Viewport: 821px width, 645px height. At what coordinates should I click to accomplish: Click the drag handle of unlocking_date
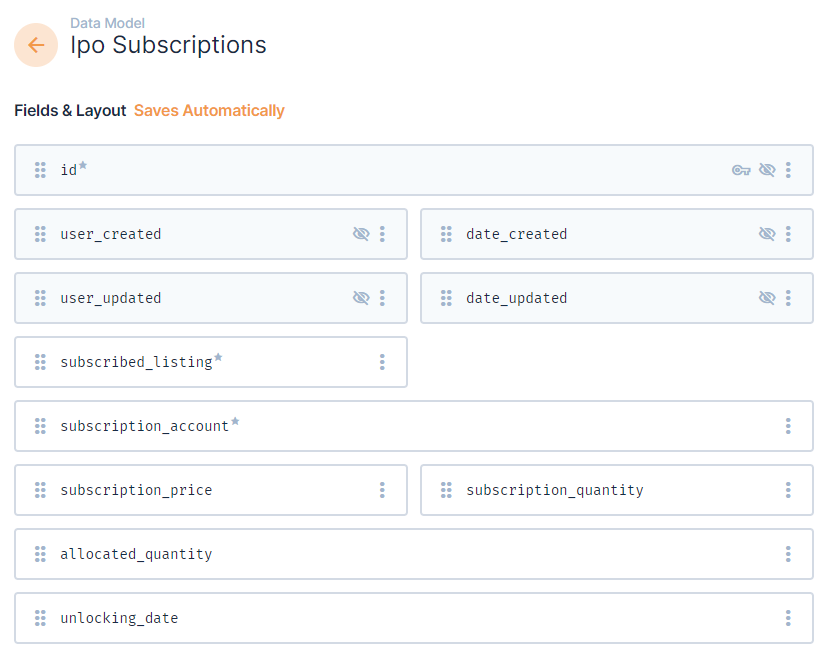pyautogui.click(x=39, y=618)
